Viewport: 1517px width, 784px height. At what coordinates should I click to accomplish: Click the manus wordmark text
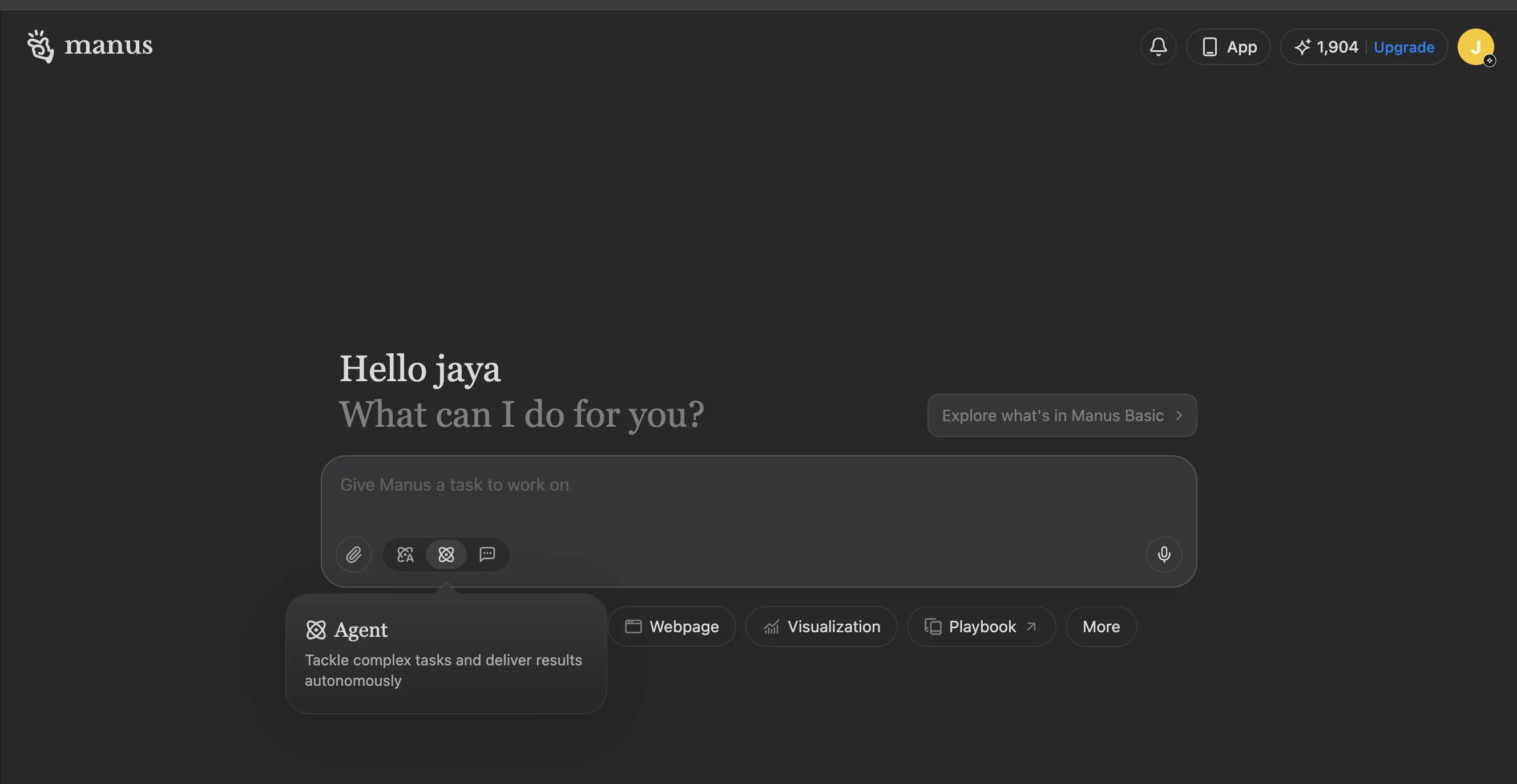[108, 45]
